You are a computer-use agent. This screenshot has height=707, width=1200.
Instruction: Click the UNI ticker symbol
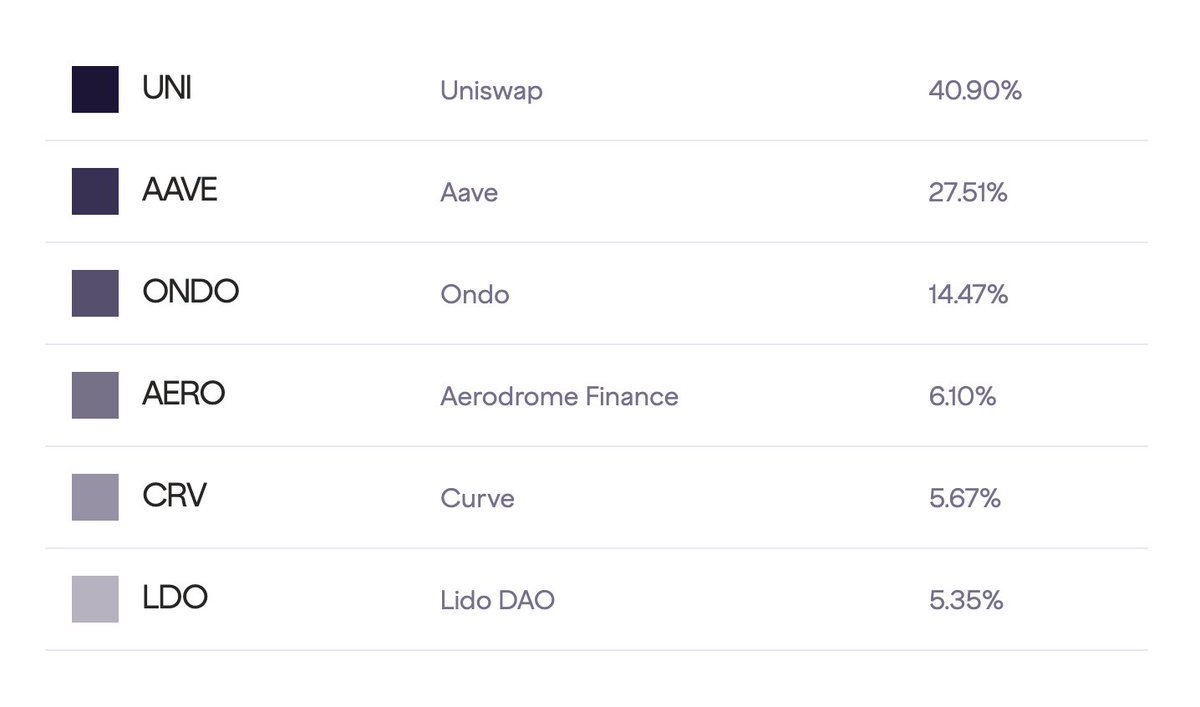coord(167,89)
